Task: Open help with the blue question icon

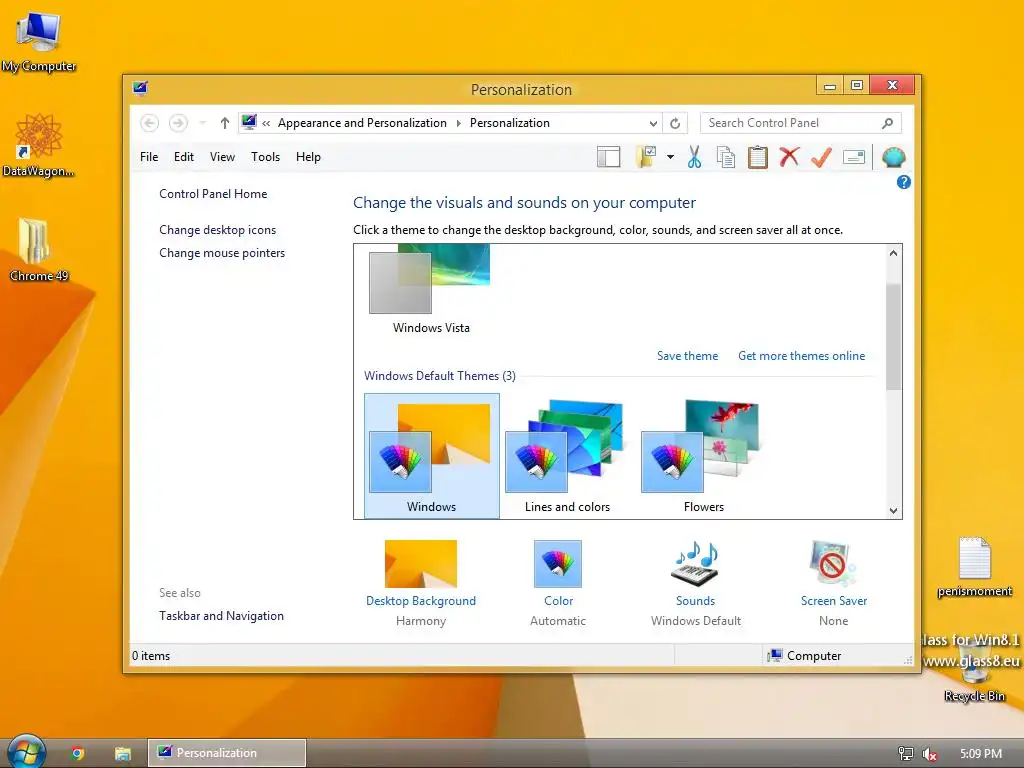Action: (x=903, y=182)
